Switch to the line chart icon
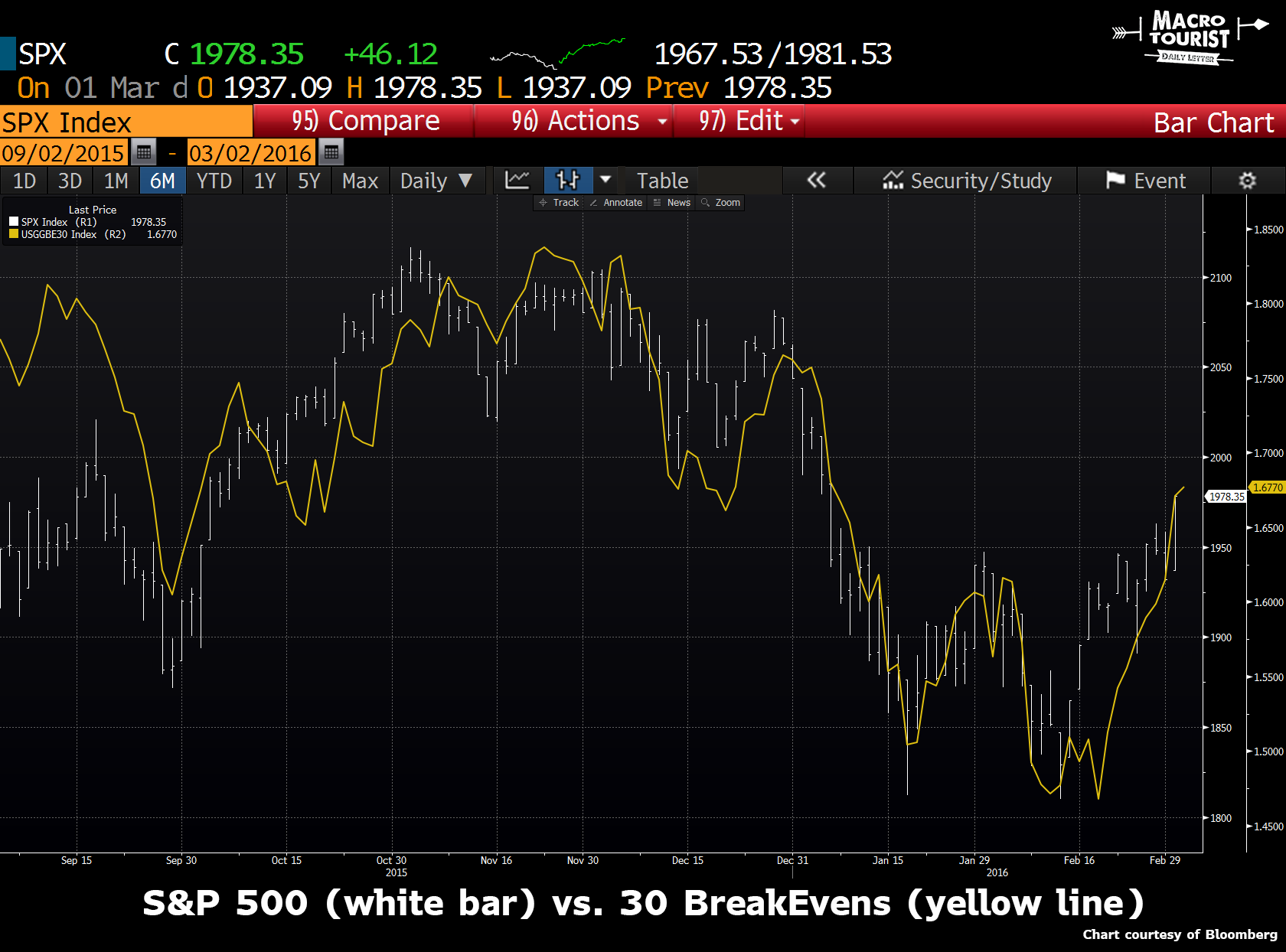Viewport: 1286px width, 952px height. (x=517, y=181)
